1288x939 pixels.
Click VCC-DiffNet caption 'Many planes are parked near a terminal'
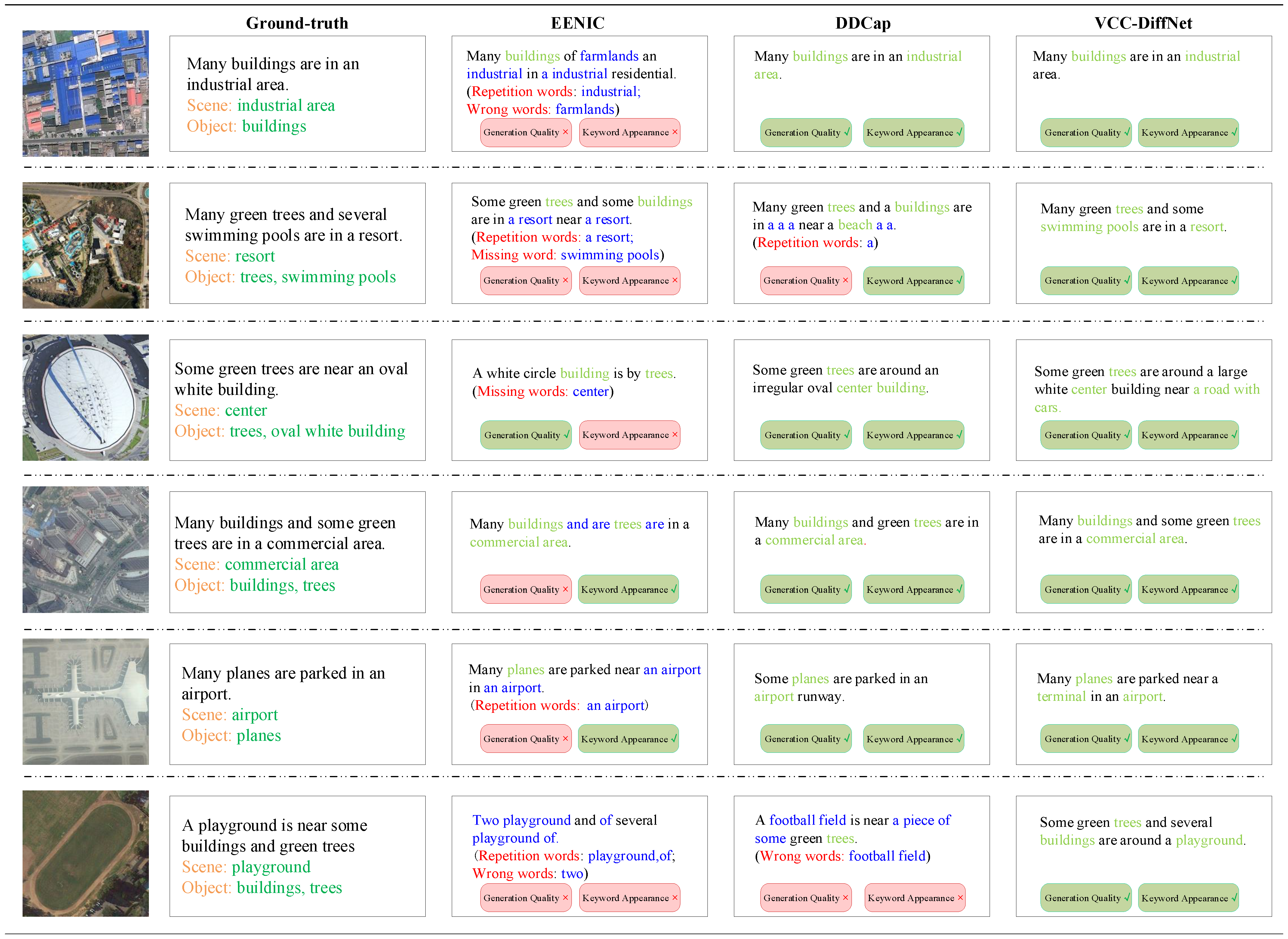pyautogui.click(x=1127, y=688)
